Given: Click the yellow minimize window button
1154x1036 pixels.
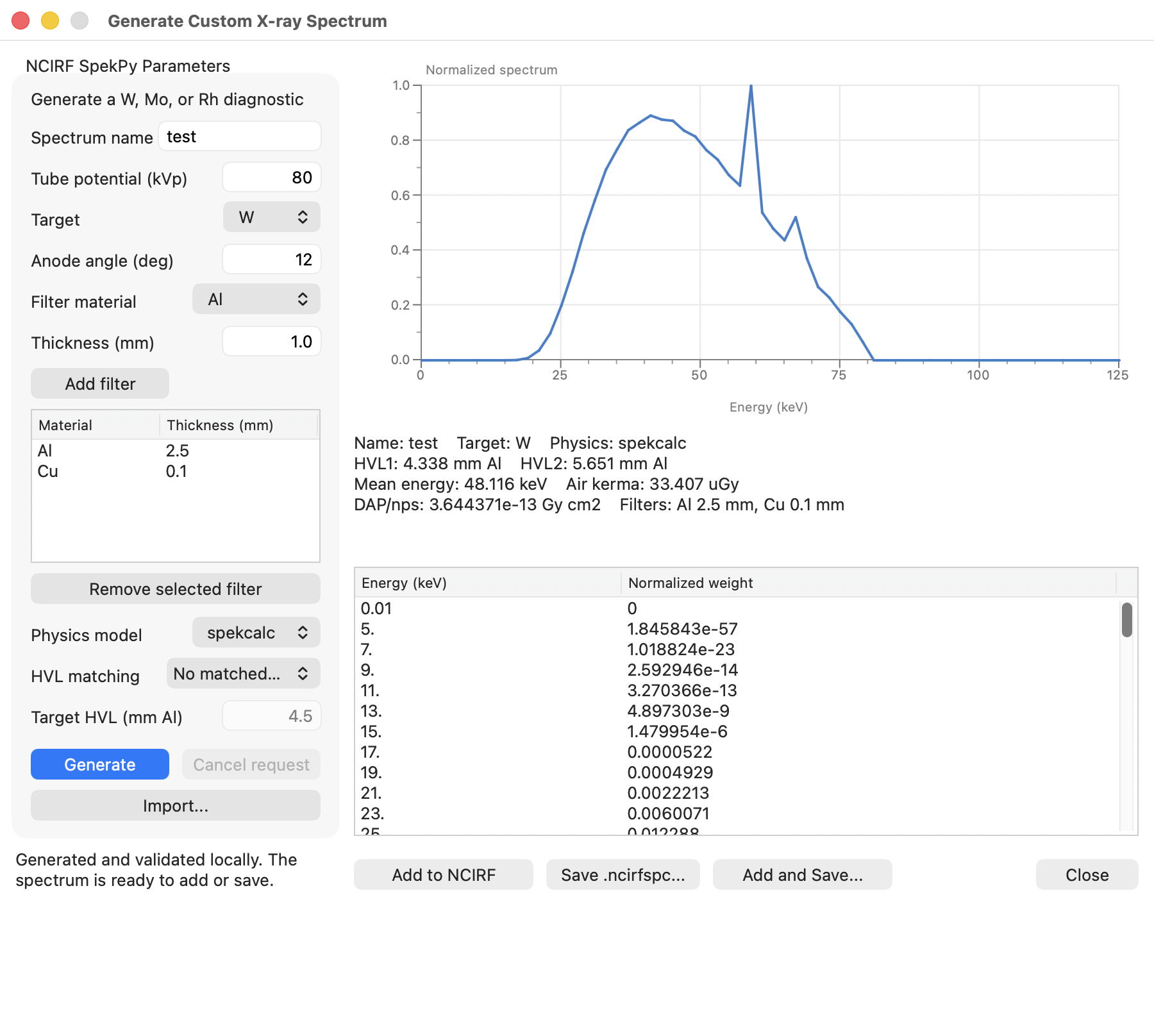Looking at the screenshot, I should tap(50, 21).
